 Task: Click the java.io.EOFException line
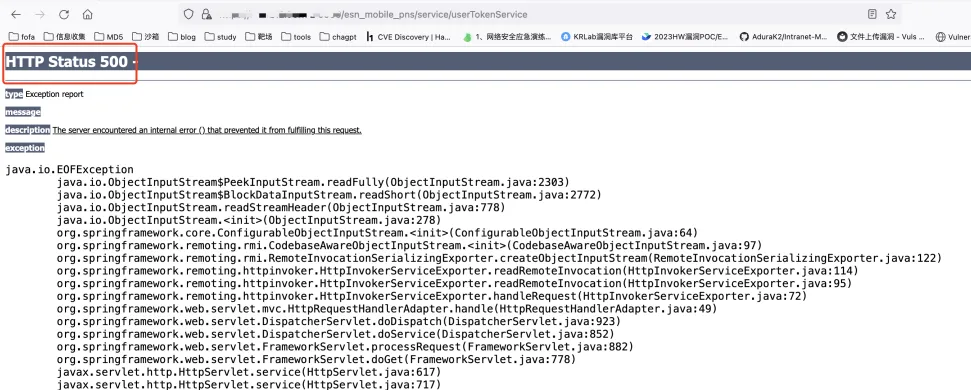[x=69, y=170]
